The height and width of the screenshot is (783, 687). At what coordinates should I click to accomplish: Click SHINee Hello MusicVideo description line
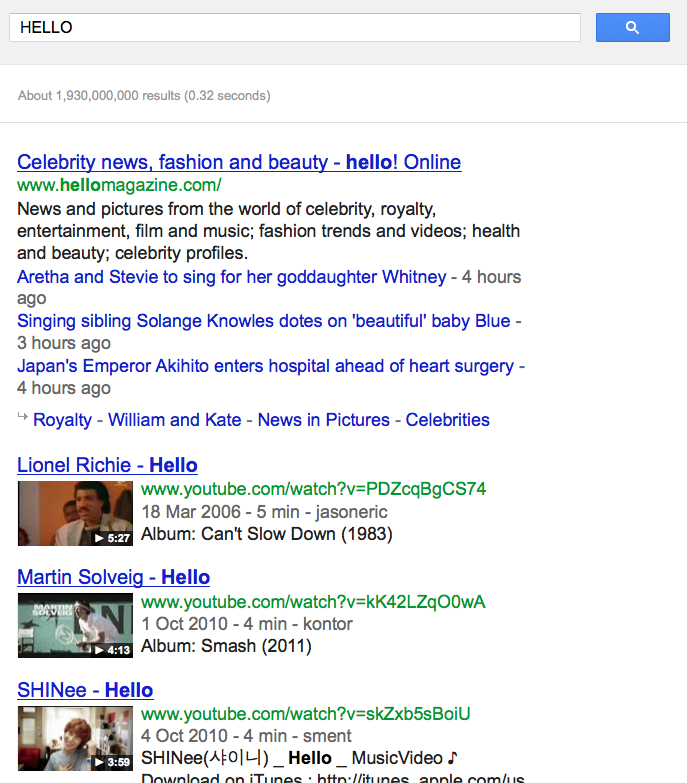pos(299,758)
